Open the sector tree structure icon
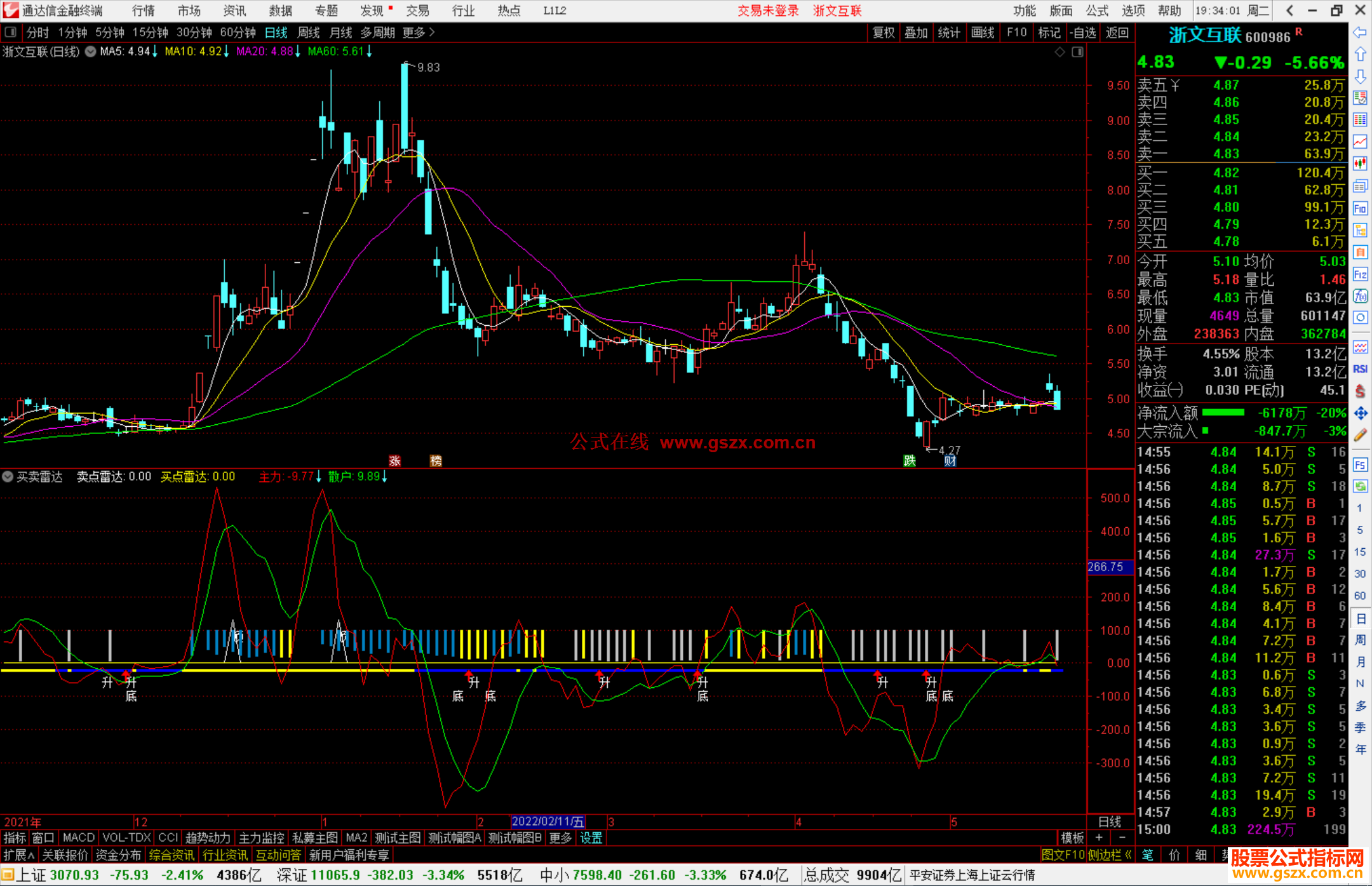 (x=1360, y=230)
